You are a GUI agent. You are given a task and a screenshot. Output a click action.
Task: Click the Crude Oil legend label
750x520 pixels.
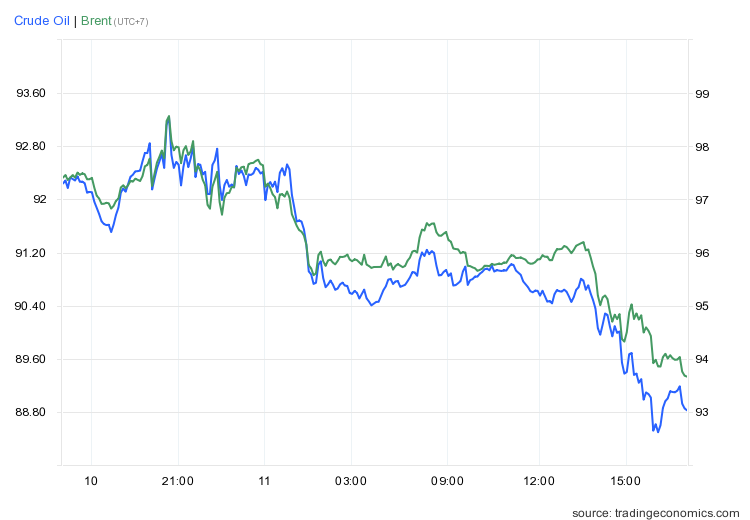tap(42, 20)
